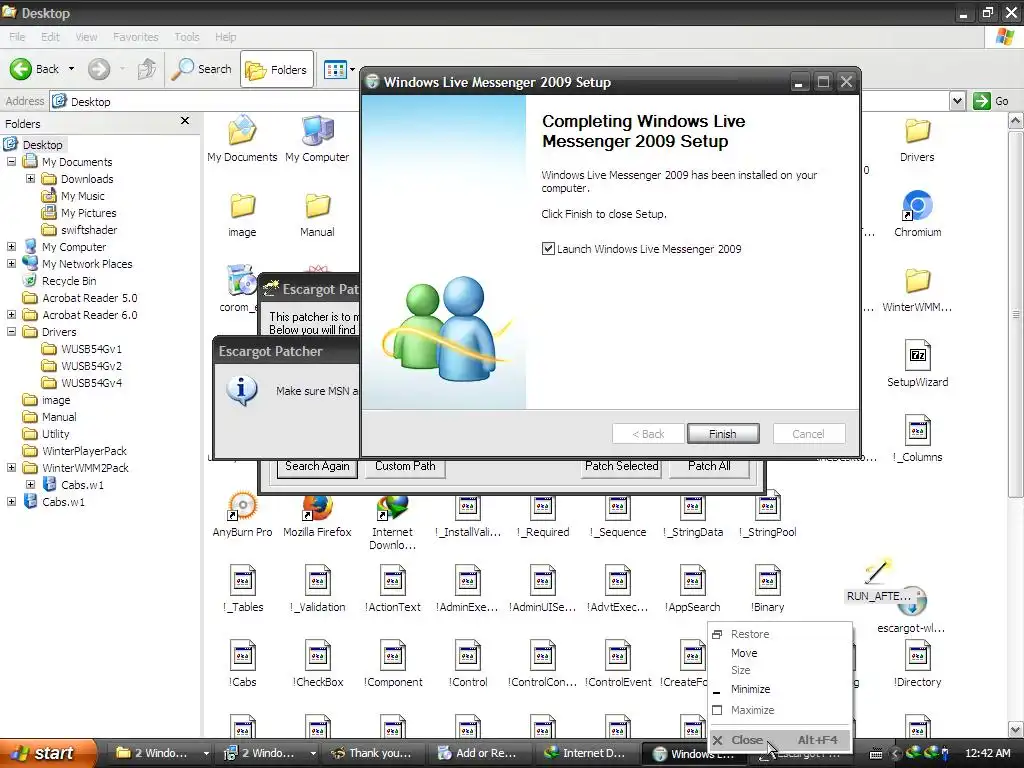1024x768 pixels.
Task: Click the taskbar clock 12:42 AM
Action: pyautogui.click(x=987, y=753)
